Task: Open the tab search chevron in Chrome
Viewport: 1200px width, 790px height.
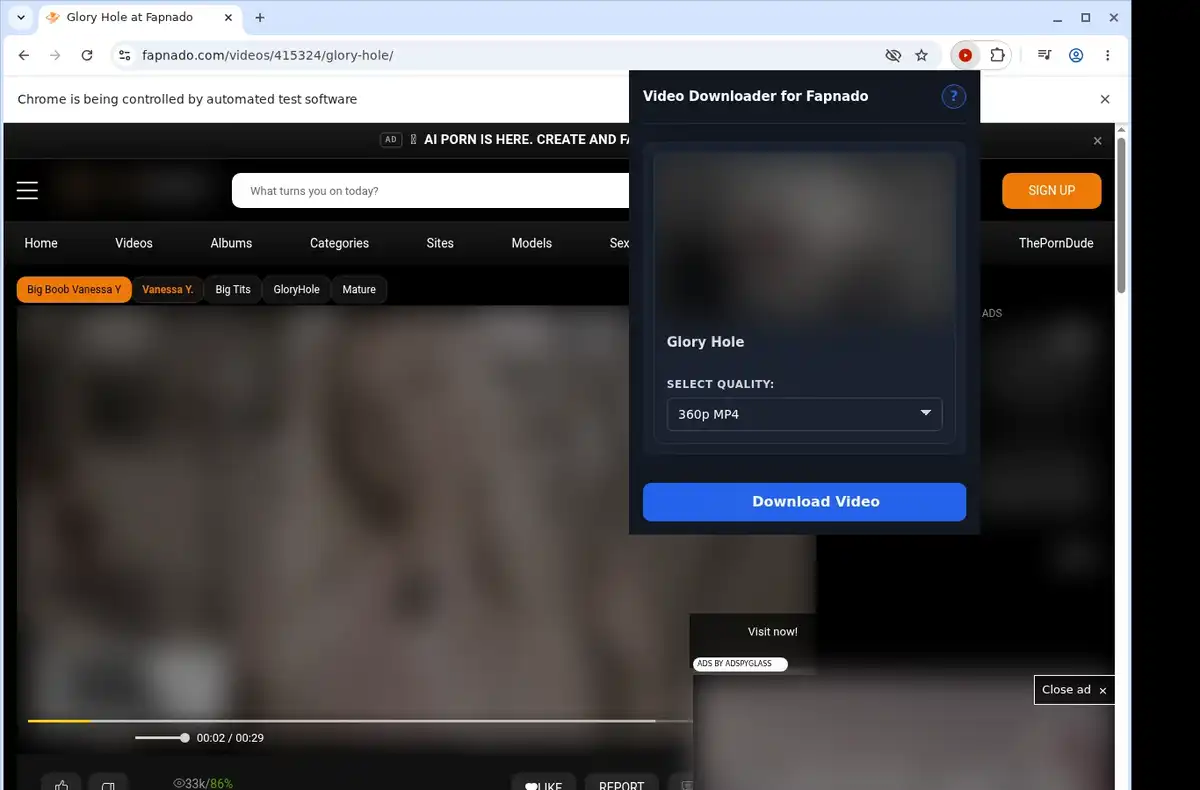Action: click(x=21, y=18)
